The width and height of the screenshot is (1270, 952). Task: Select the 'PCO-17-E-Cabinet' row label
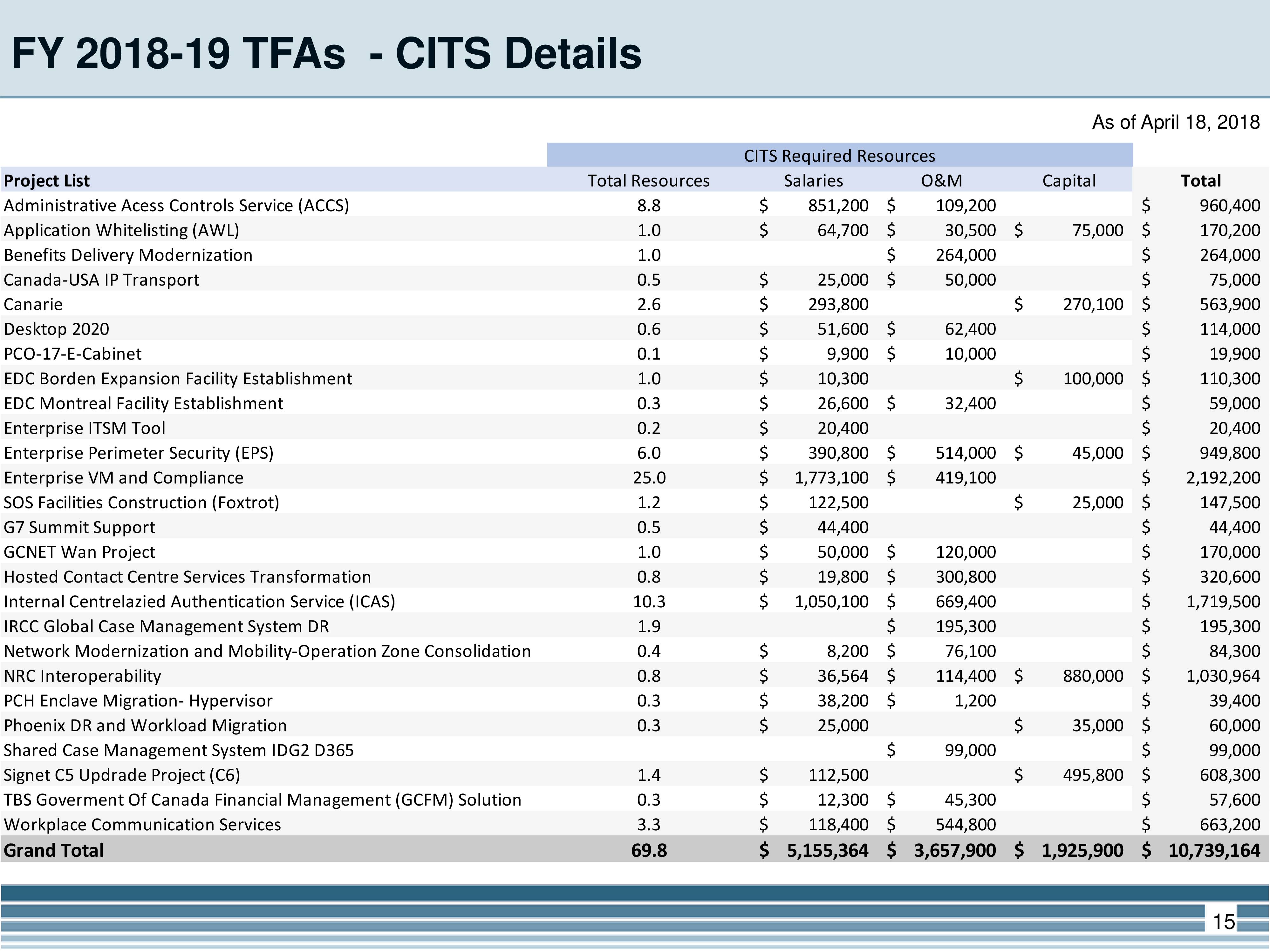pyautogui.click(x=72, y=354)
